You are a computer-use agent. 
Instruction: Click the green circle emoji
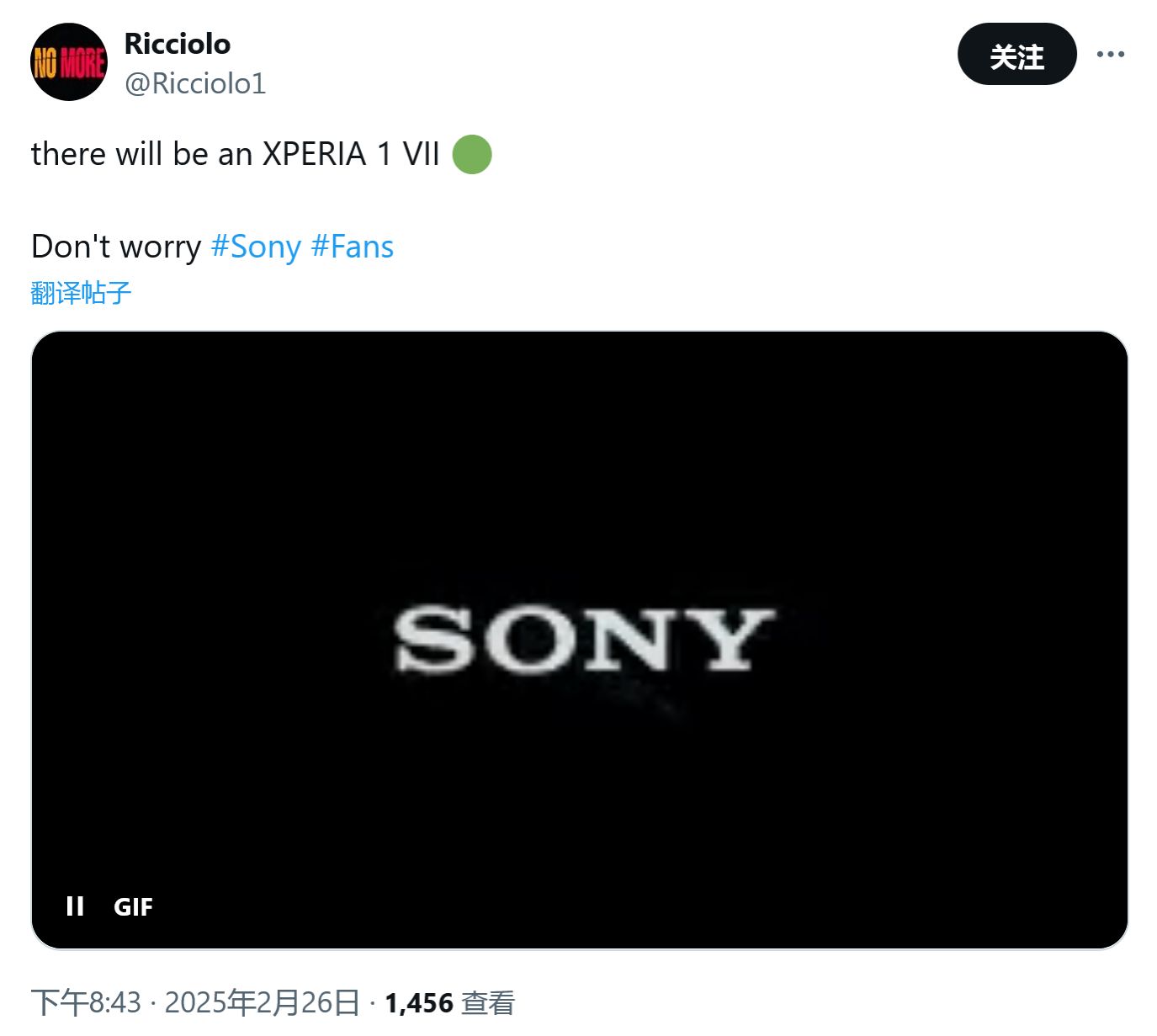click(472, 155)
